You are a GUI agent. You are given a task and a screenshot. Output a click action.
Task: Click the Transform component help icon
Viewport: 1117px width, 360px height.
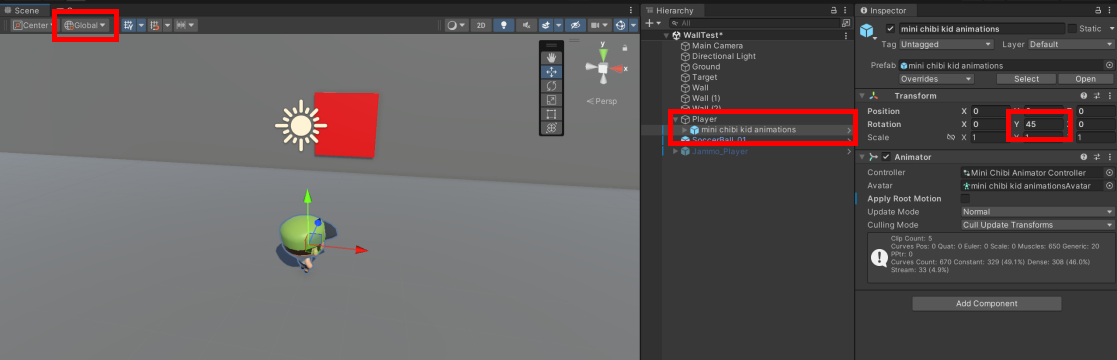1084,96
